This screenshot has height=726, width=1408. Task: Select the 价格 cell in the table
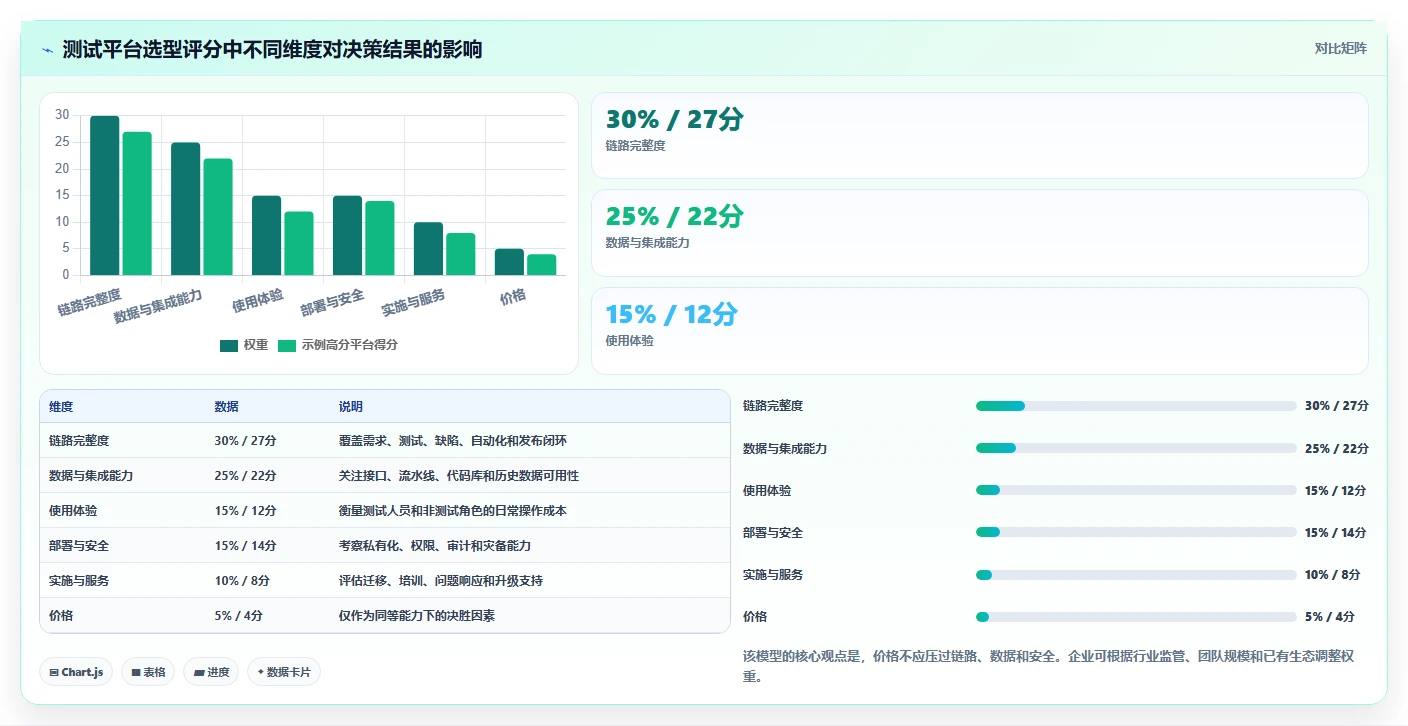coord(61,616)
